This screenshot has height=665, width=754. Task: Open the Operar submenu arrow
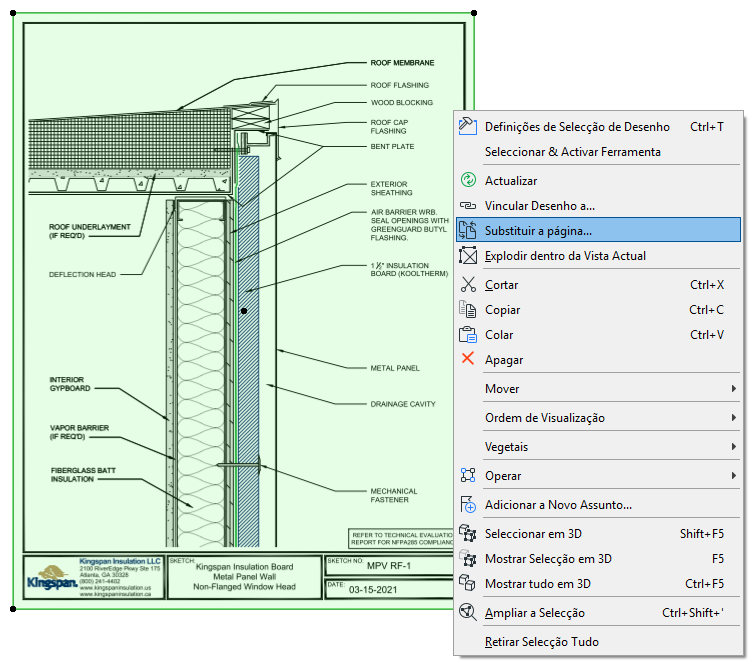(x=734, y=476)
